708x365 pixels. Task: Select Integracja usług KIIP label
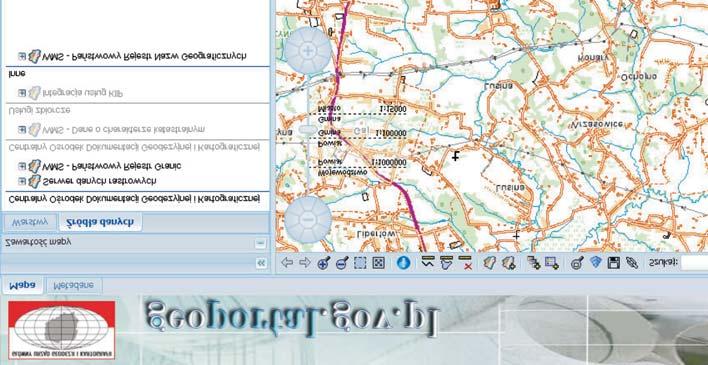coord(83,93)
